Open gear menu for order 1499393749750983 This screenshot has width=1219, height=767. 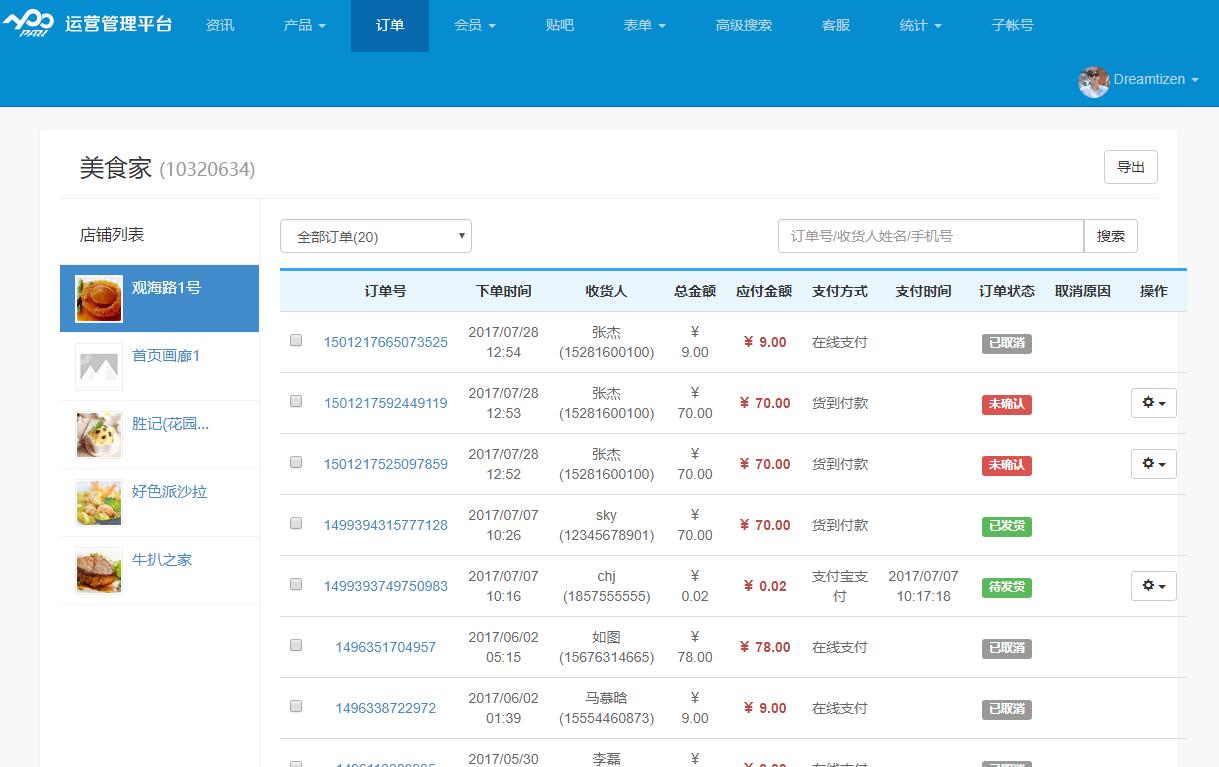pos(1153,586)
